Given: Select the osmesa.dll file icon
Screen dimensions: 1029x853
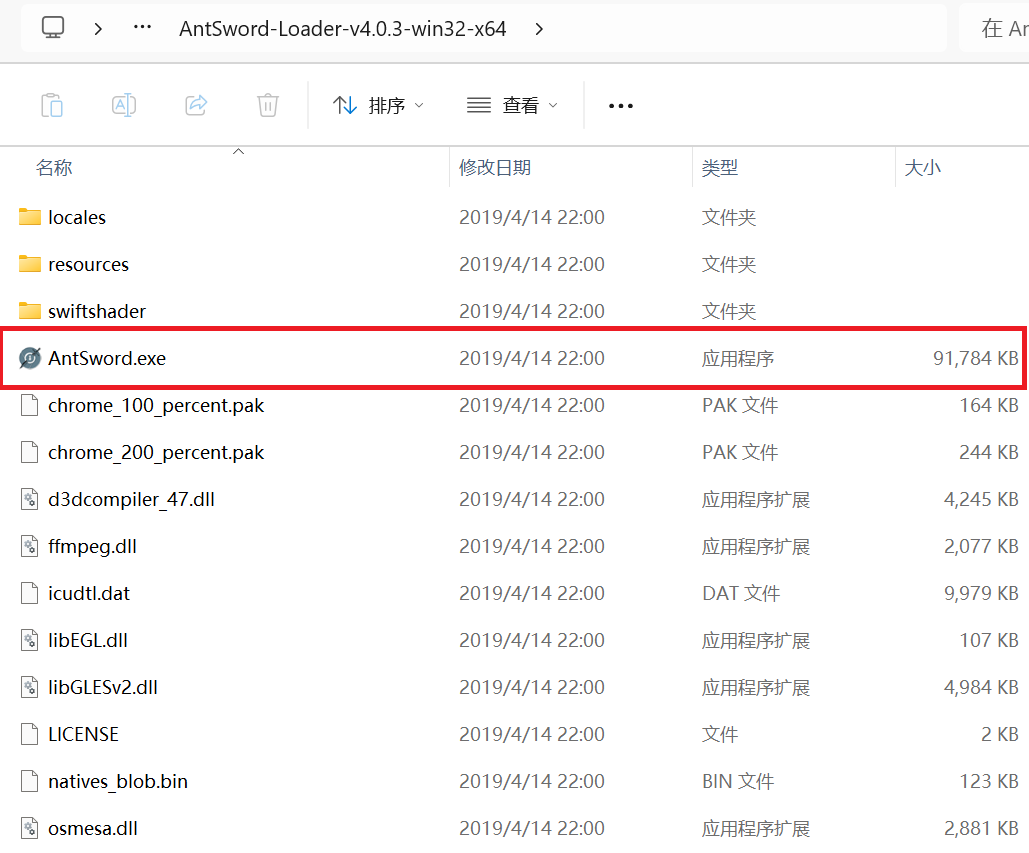Looking at the screenshot, I should coord(30,828).
